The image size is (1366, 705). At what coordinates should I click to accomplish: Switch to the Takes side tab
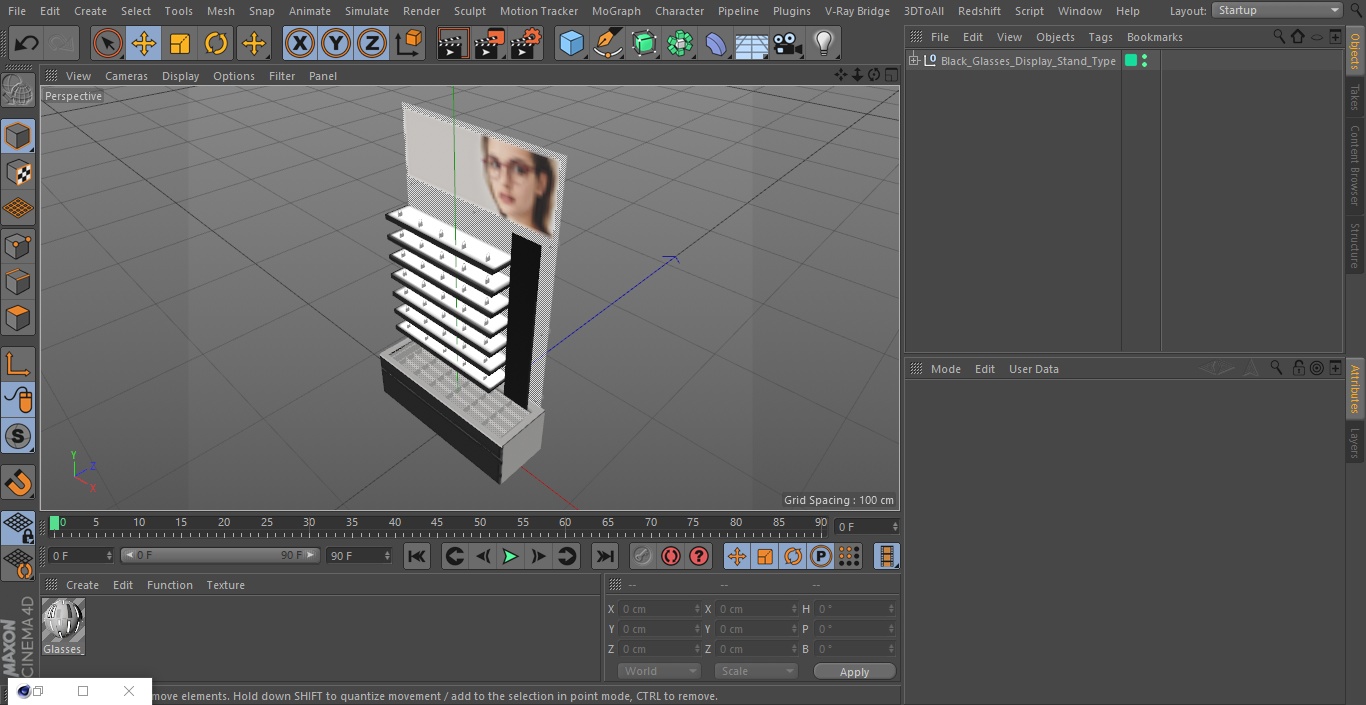click(x=1355, y=97)
